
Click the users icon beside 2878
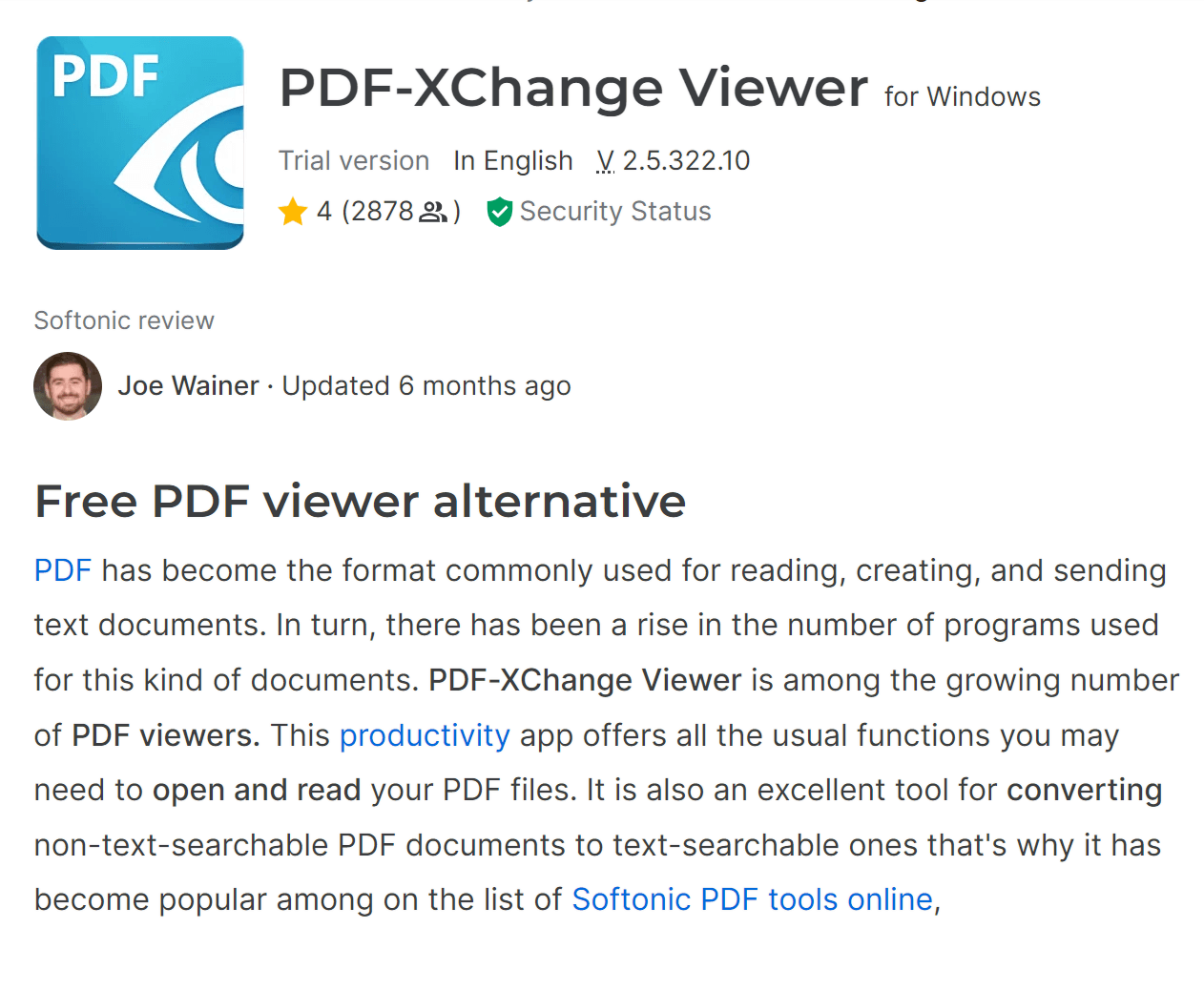433,212
